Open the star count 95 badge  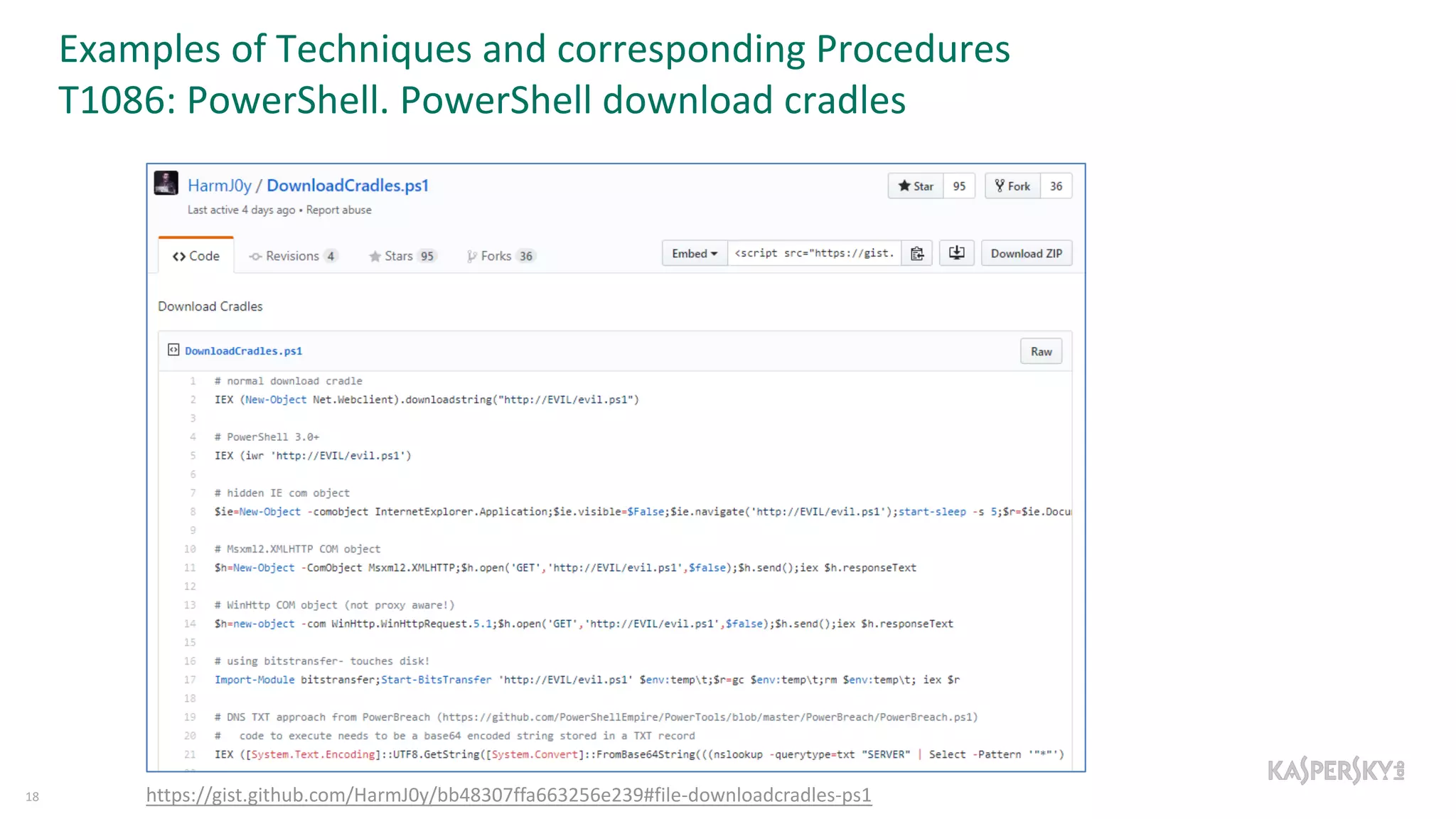pos(959,186)
